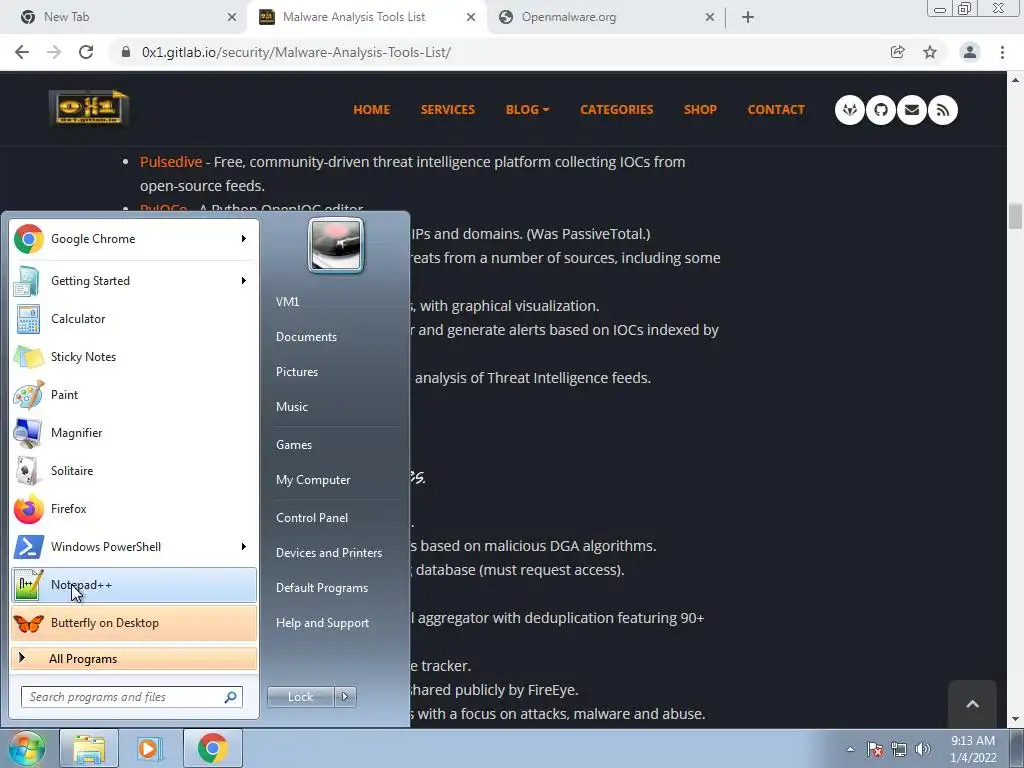Open the Calculator app icon
Image resolution: width=1024 pixels, height=768 pixels.
coord(28,319)
